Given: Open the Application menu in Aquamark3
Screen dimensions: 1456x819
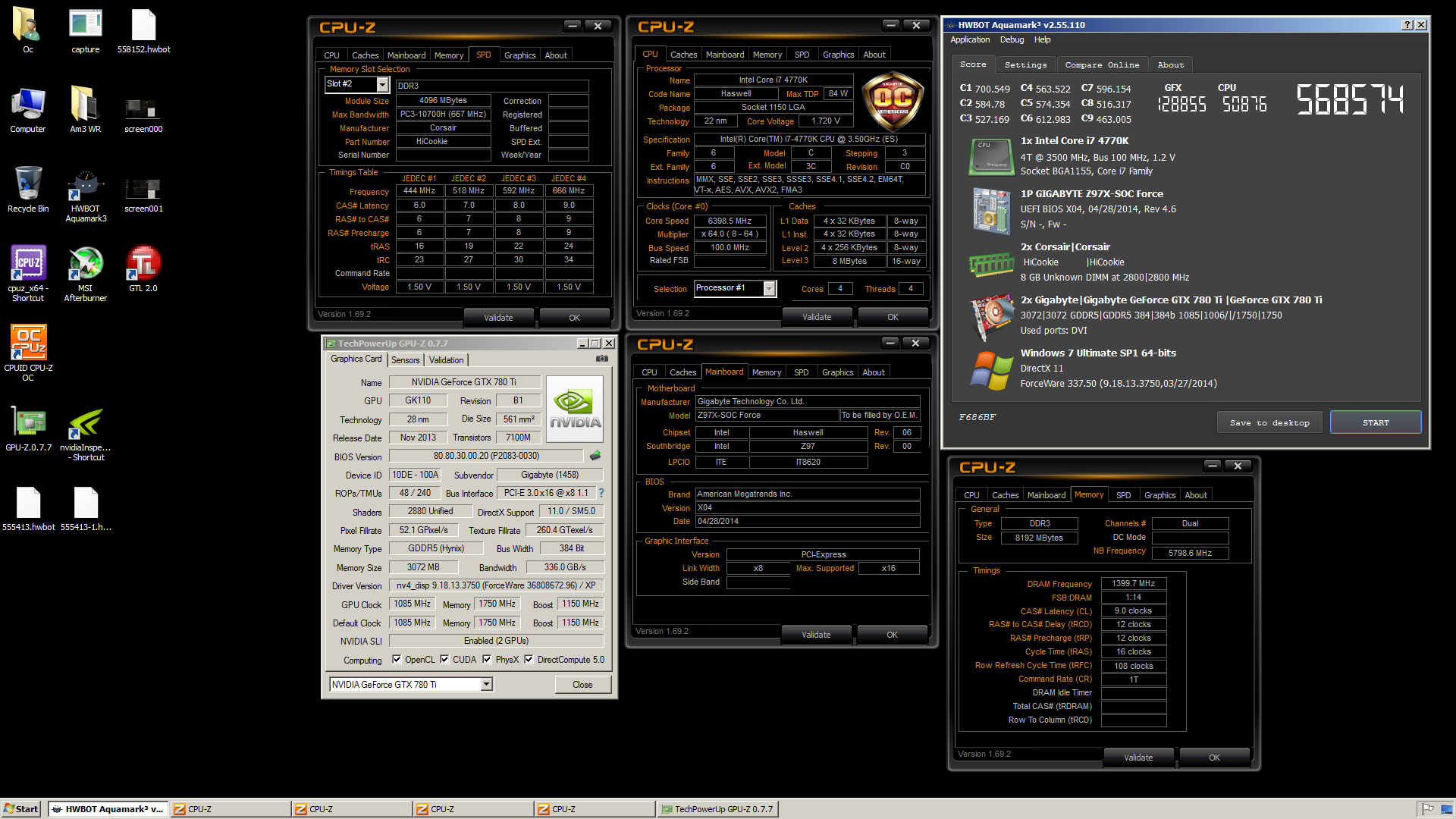Looking at the screenshot, I should pyautogui.click(x=970, y=39).
